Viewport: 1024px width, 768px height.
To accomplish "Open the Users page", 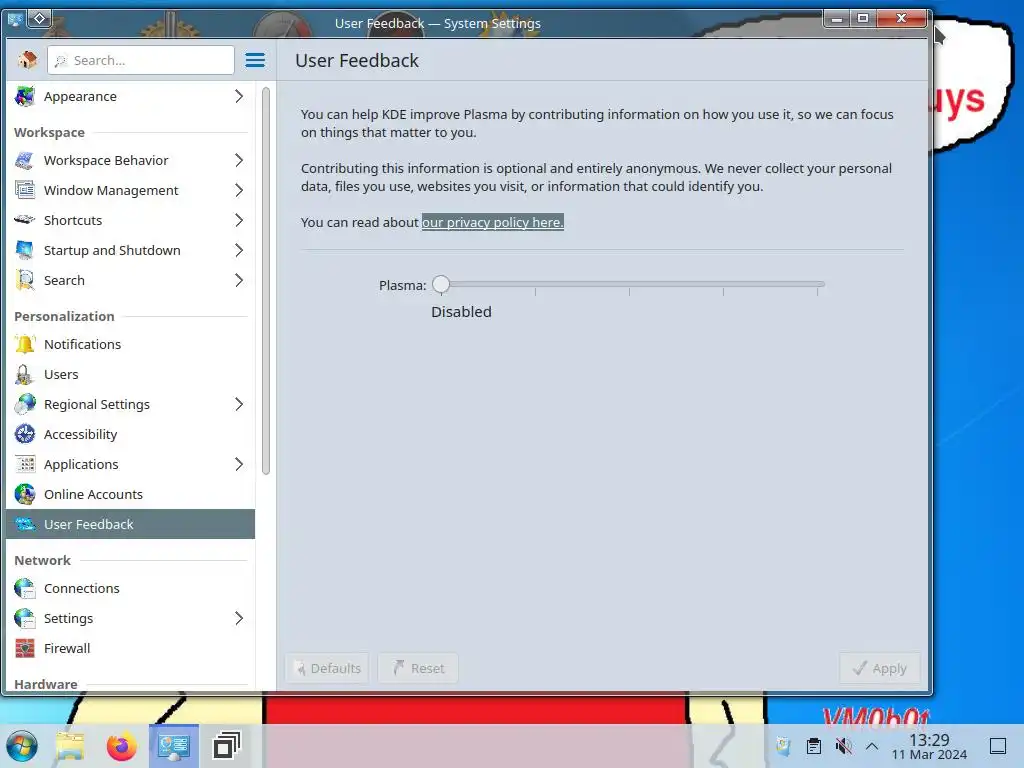I will pyautogui.click(x=130, y=374).
